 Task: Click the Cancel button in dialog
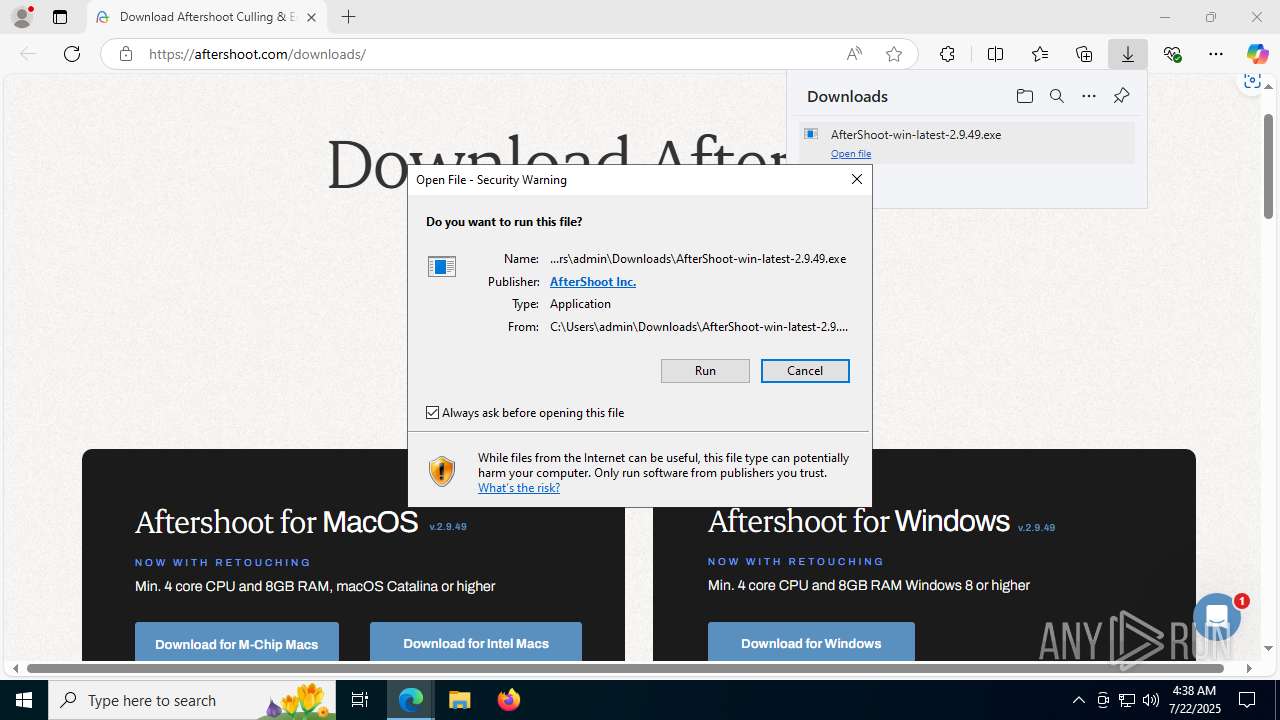pos(805,371)
